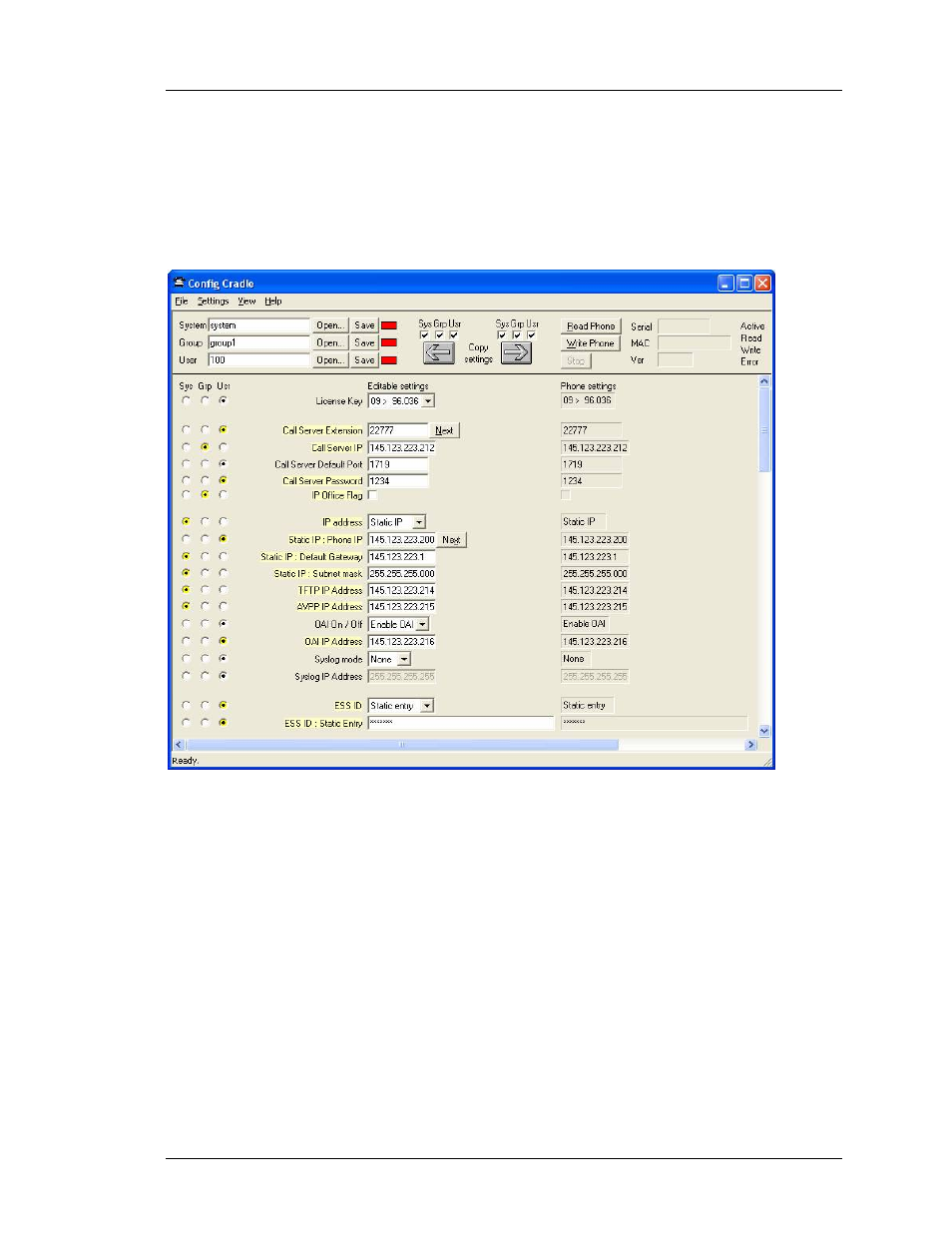Image resolution: width=952 pixels, height=1233 pixels.
Task: Click Open button for Group file
Action: [x=330, y=342]
